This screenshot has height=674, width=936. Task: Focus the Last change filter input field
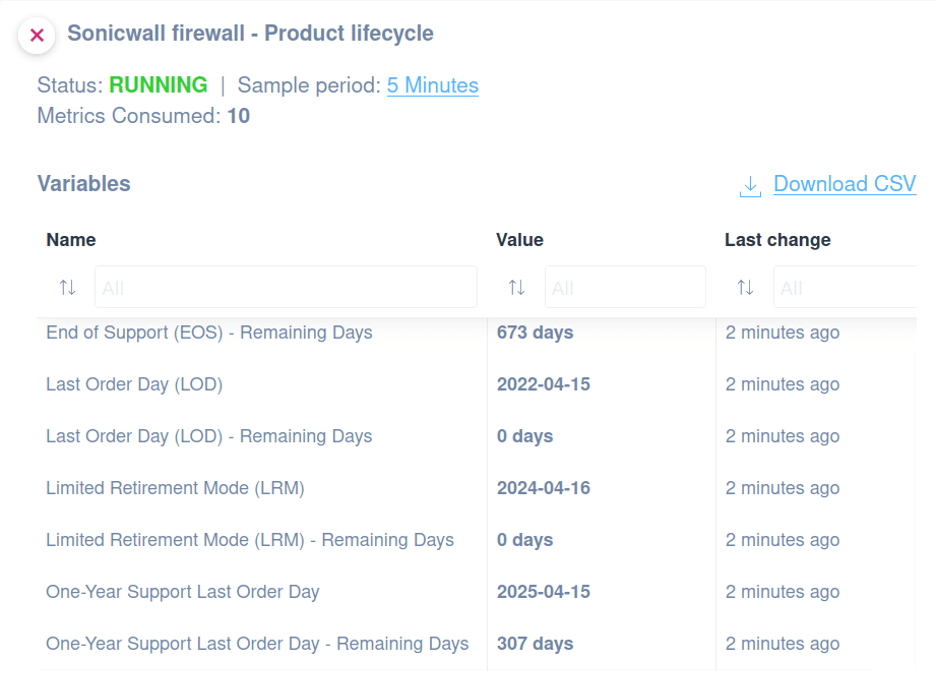point(845,287)
